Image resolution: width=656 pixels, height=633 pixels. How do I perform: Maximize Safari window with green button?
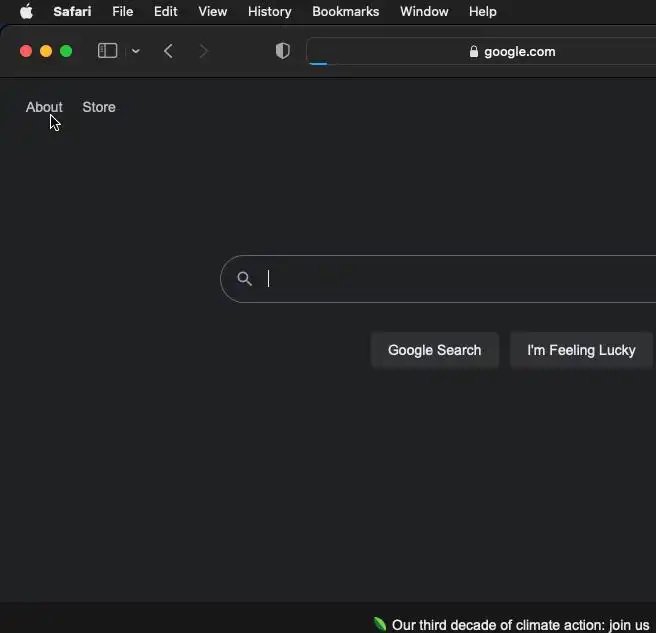66,51
